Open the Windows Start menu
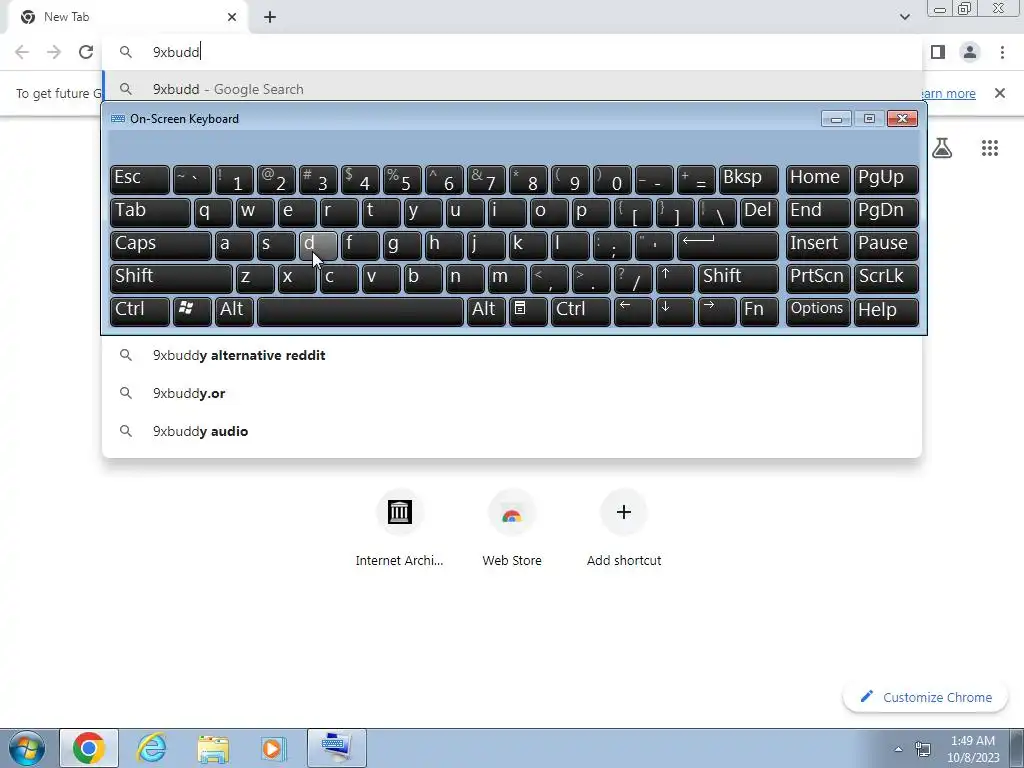Image resolution: width=1024 pixels, height=768 pixels. (27, 748)
